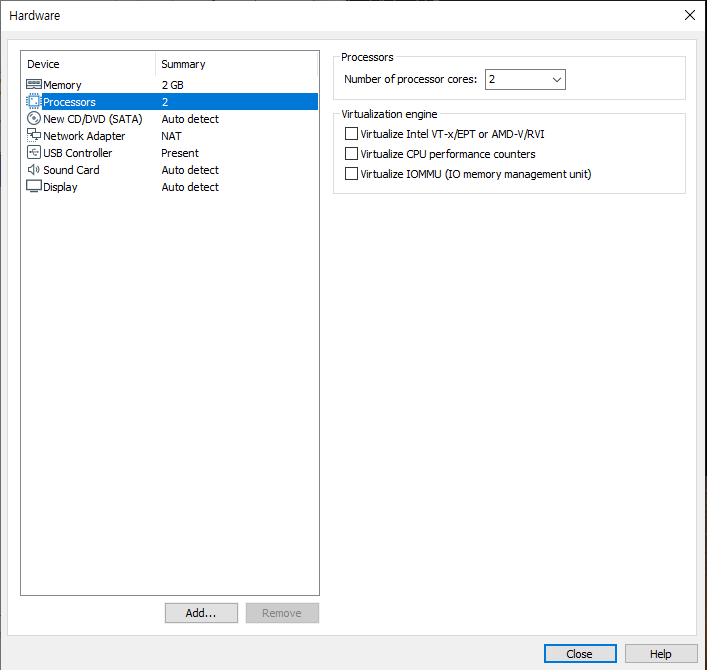Viewport: 707px width, 670px height.
Task: Check the Virtualize IOMMU option
Action: pyautogui.click(x=351, y=174)
